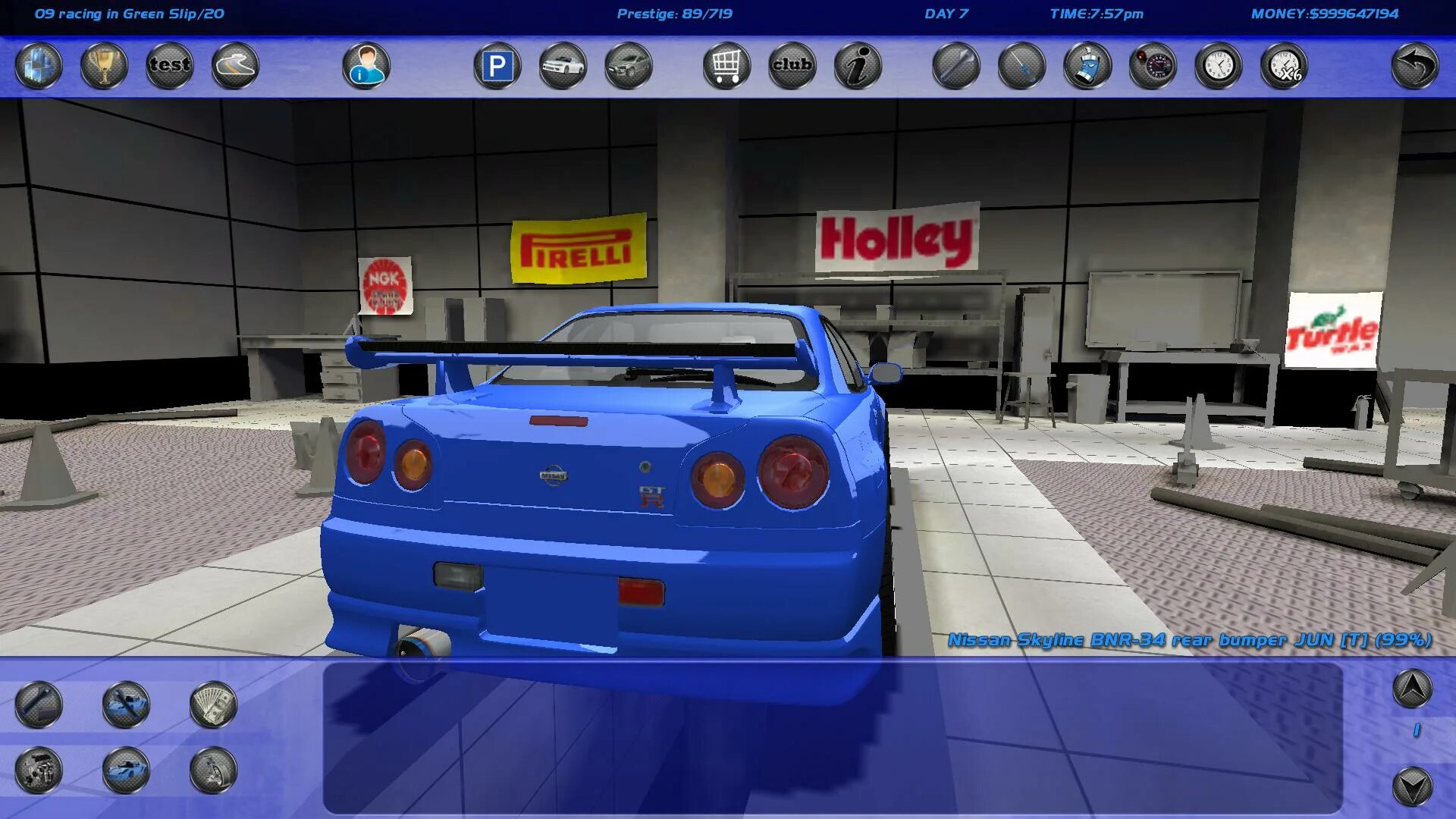Select the wrench tool icon
The image size is (1456, 819).
(956, 66)
